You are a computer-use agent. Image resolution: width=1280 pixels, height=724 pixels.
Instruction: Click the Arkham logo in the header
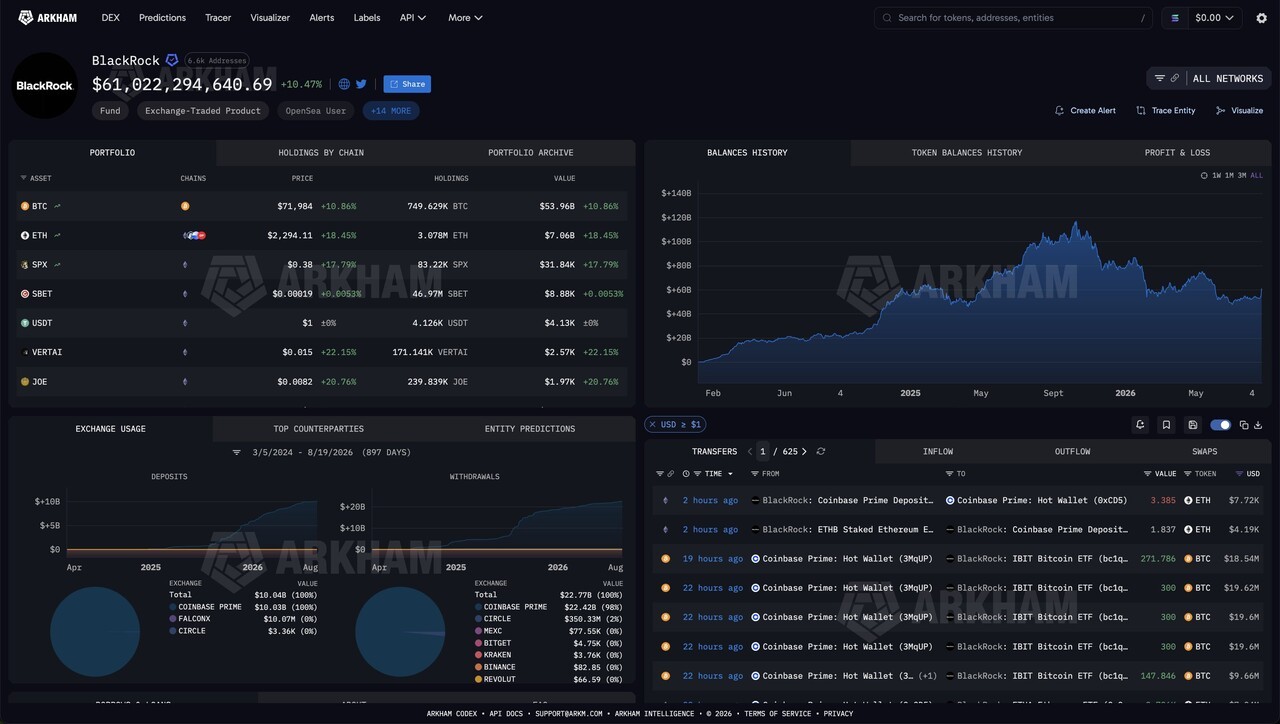click(47, 17)
